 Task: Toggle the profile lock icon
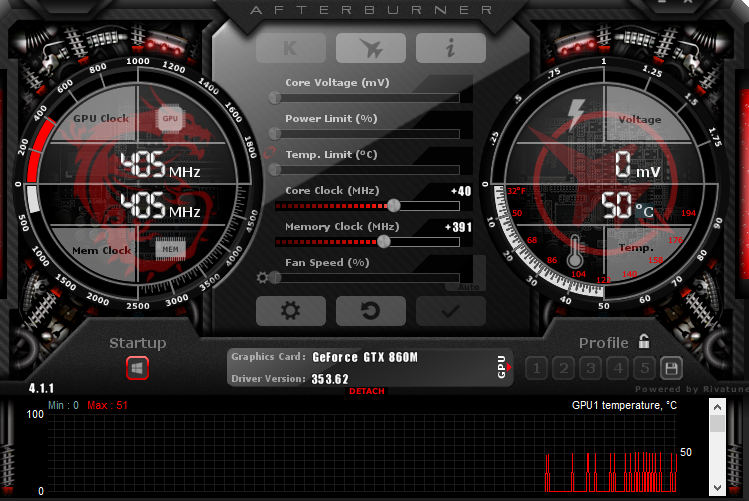coord(644,341)
